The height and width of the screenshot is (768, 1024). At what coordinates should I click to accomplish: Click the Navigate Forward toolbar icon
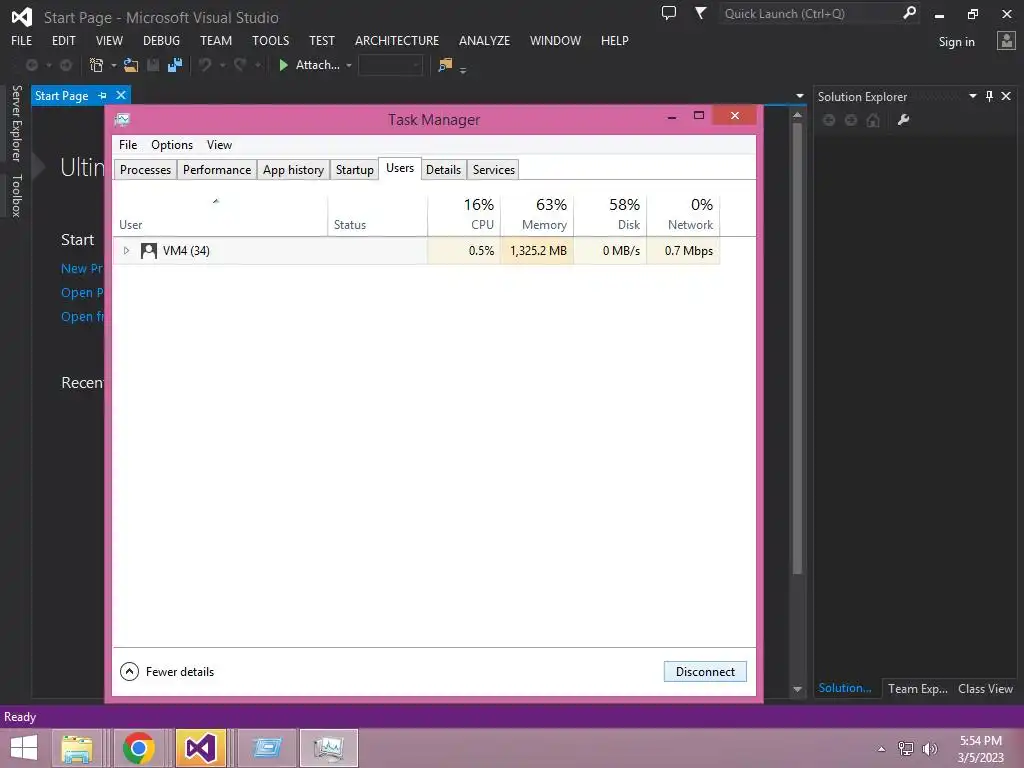coord(66,65)
